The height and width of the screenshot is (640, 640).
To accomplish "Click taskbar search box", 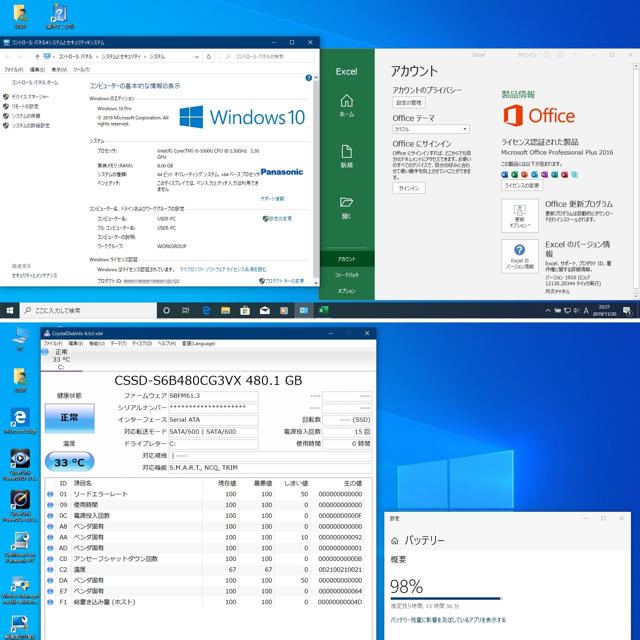I will (x=89, y=311).
